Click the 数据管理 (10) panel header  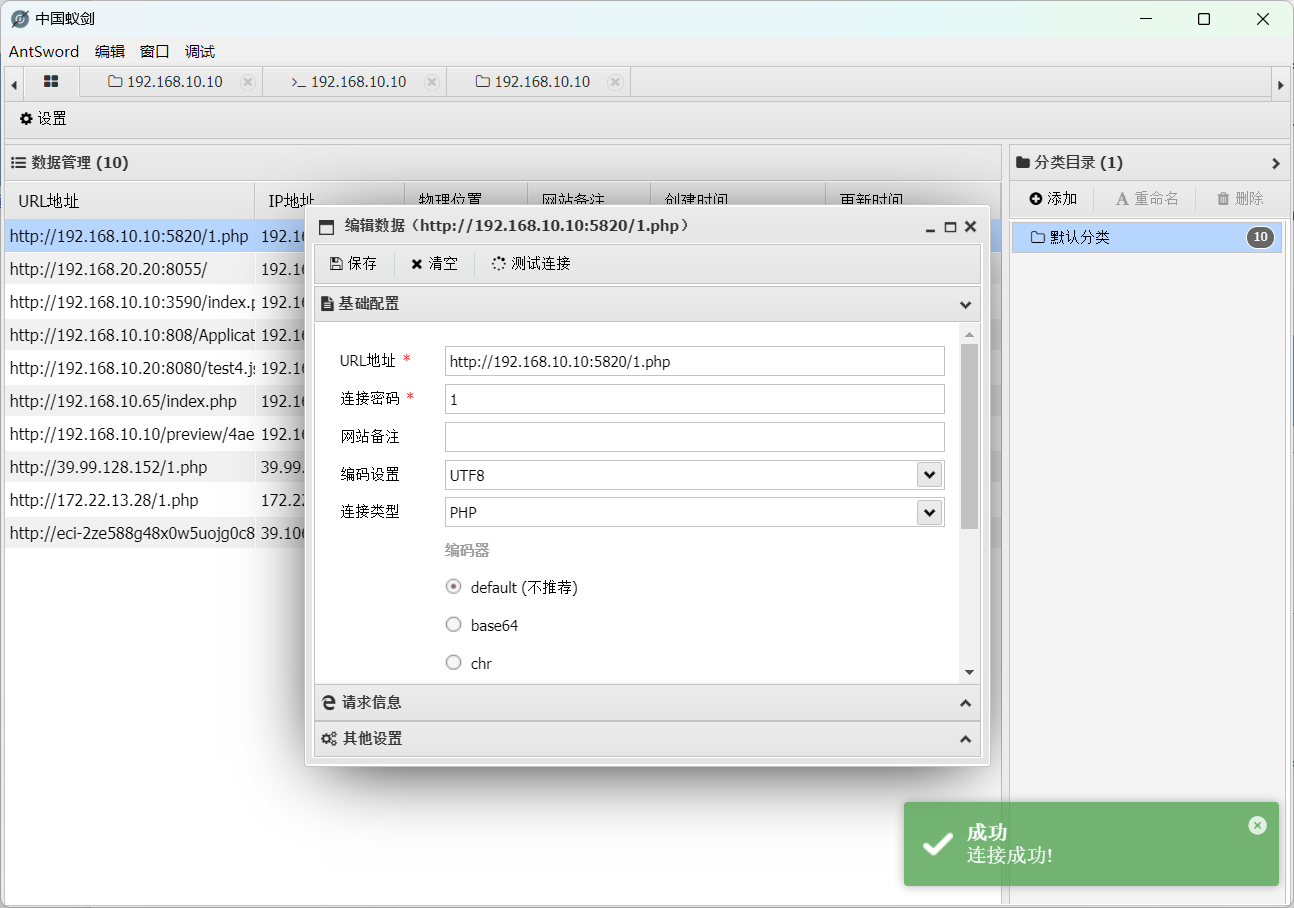coord(502,163)
